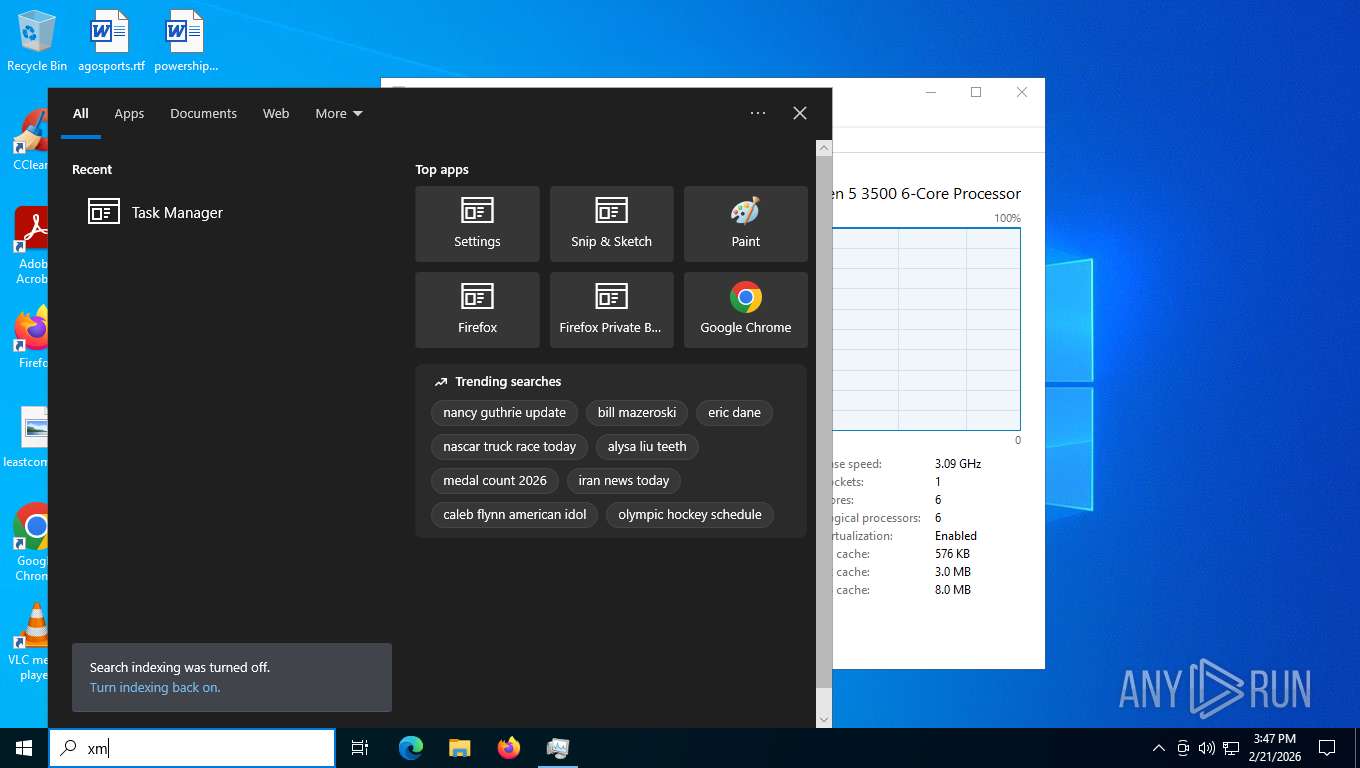Screen dimensions: 1360x768
Task: Open the Firefox Private Browsing tile
Action: pyautogui.click(x=611, y=310)
